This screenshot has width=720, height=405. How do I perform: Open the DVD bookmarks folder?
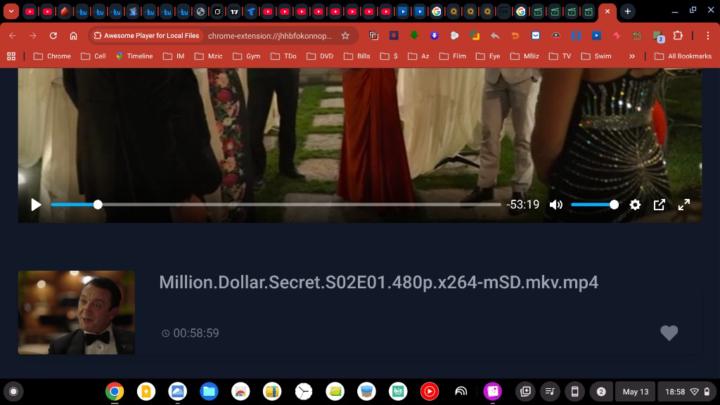[320, 56]
